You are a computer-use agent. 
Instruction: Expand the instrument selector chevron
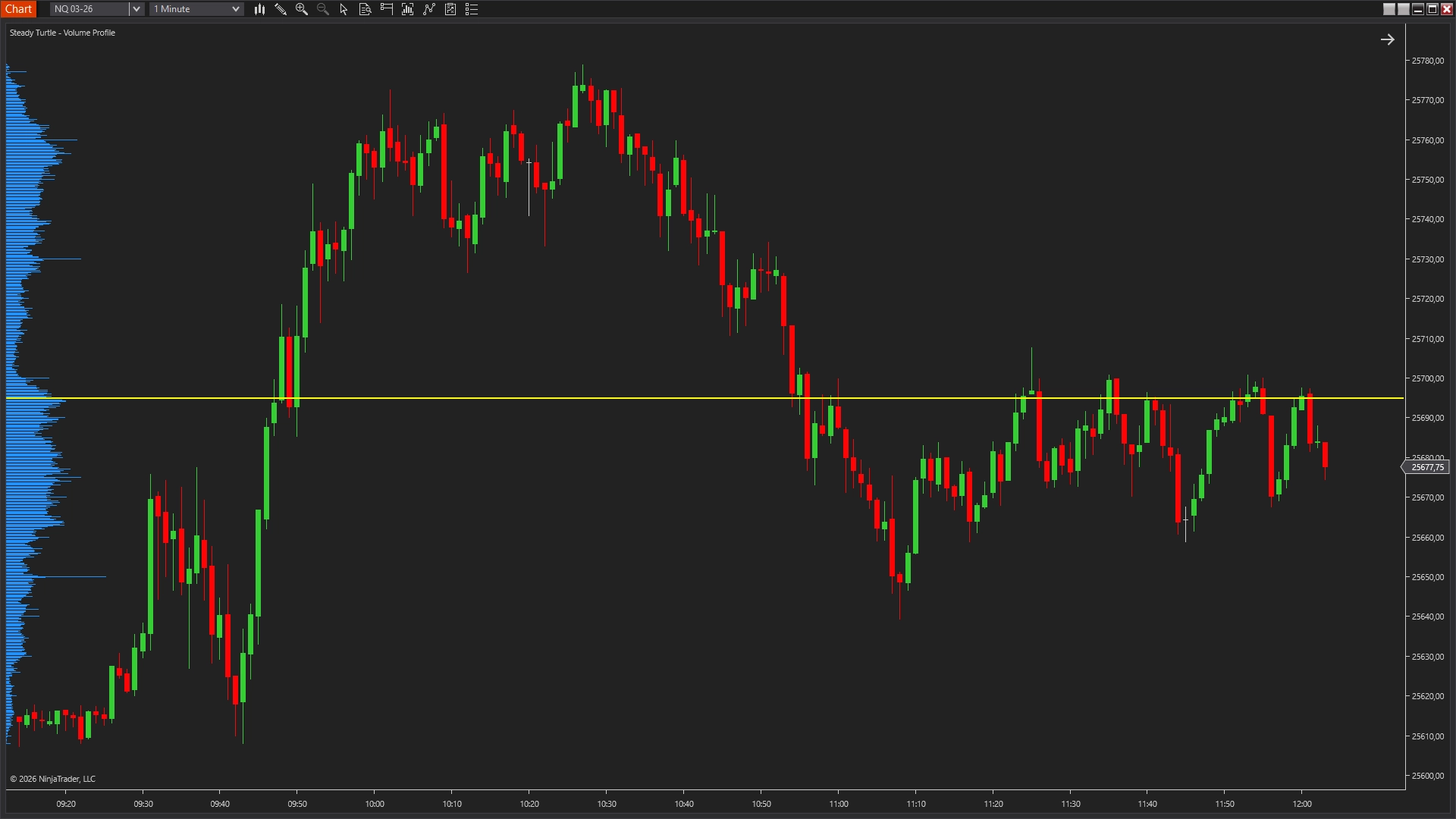click(136, 8)
